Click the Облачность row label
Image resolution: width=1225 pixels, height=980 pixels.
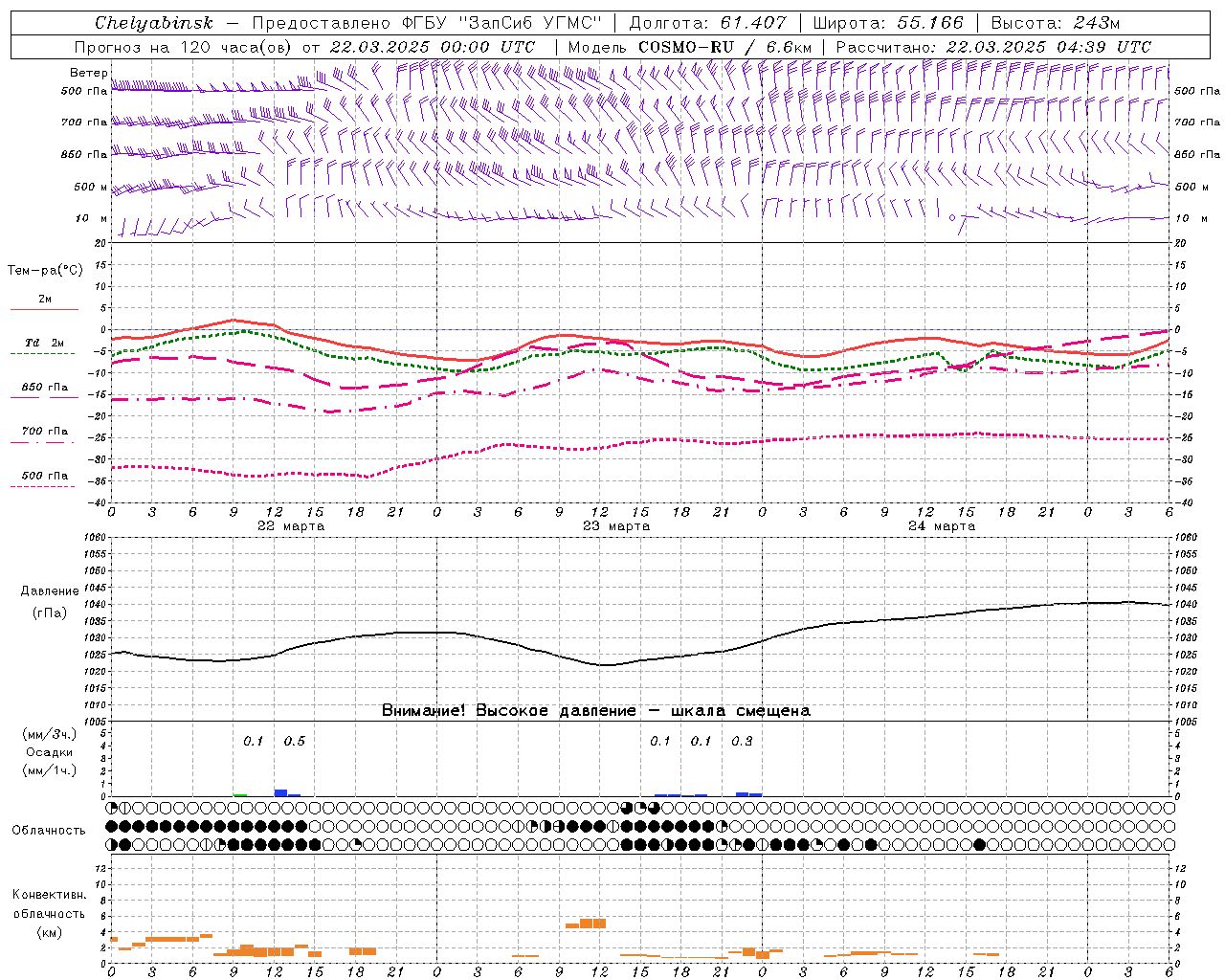coord(49,830)
